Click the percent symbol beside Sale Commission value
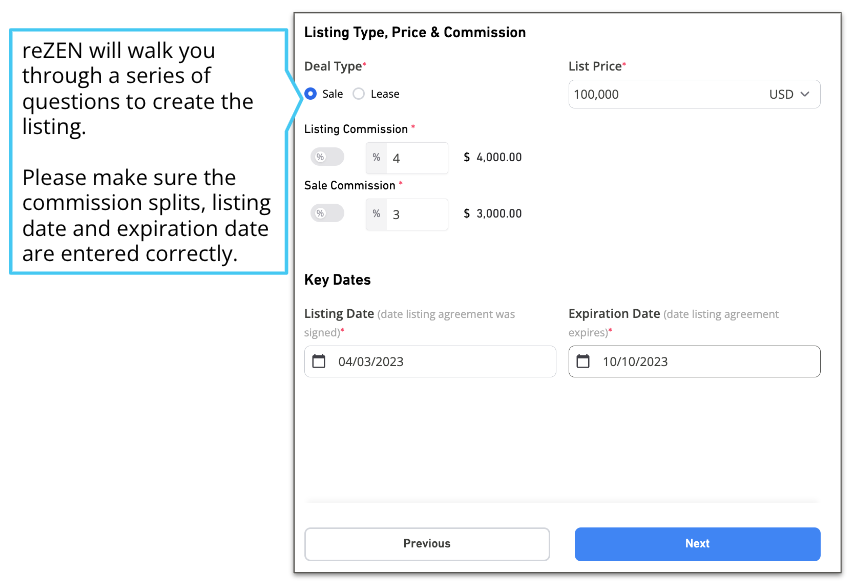Image resolution: width=865 pixels, height=587 pixels. coord(376,214)
